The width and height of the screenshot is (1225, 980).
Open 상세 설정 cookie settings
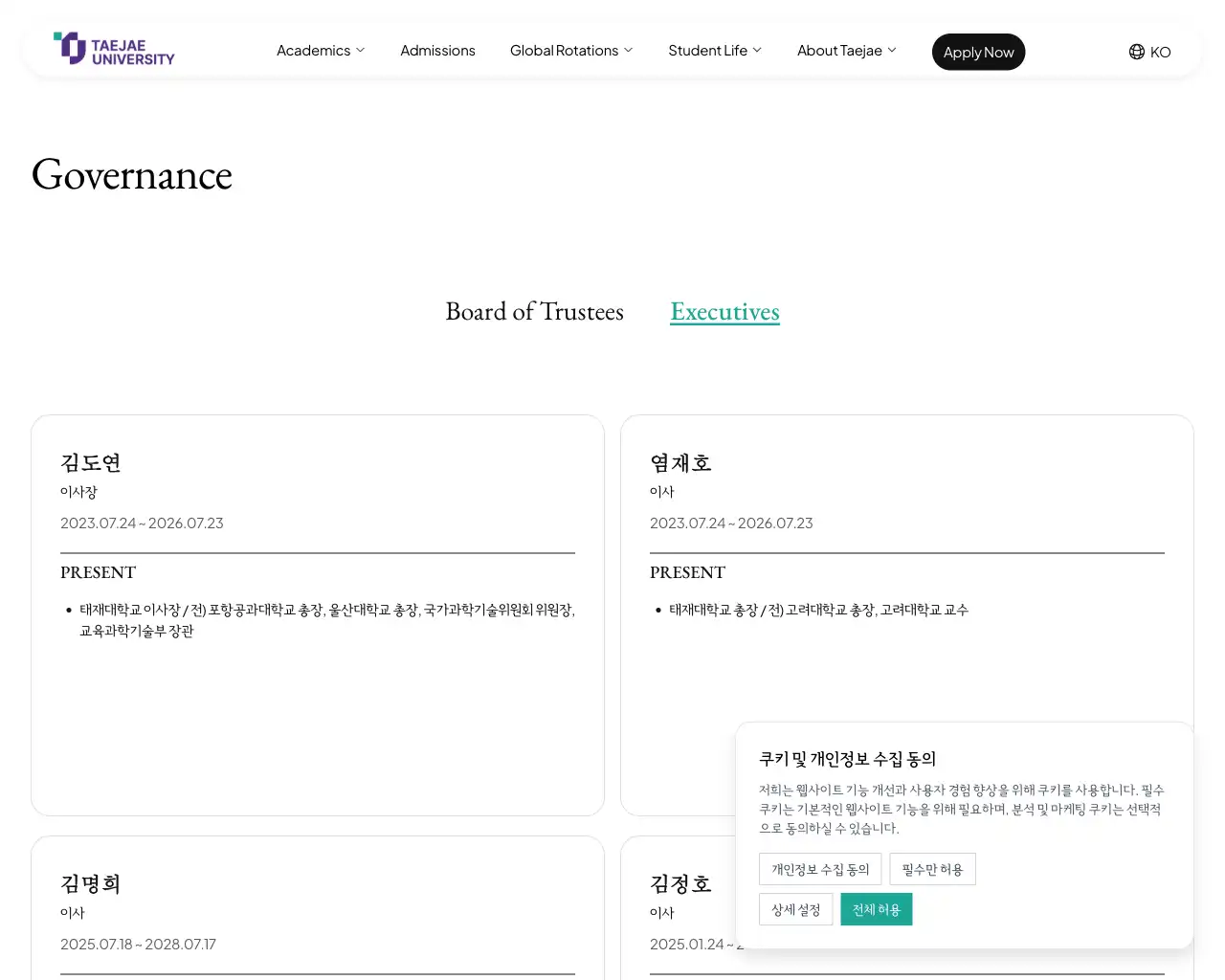(795, 909)
